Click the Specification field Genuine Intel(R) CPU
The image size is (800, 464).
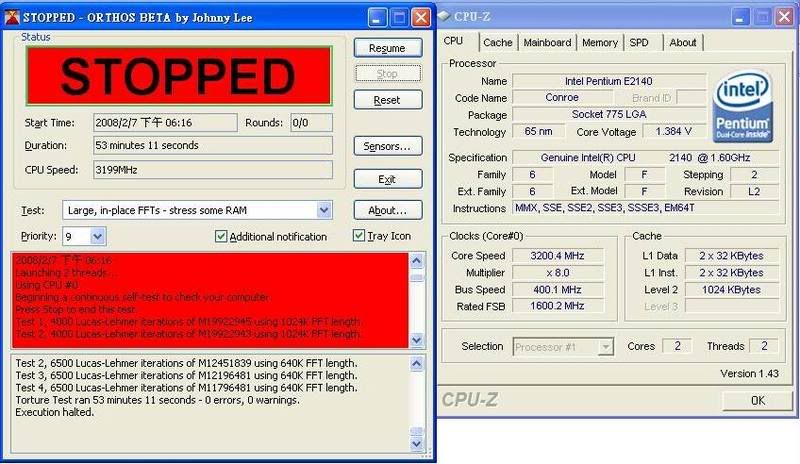(x=645, y=158)
